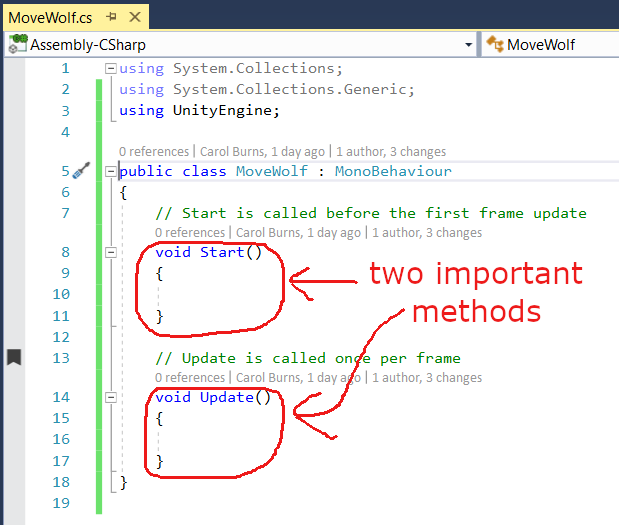Open 'Carol Burns, 1 day ago' above Start method

coord(298,232)
